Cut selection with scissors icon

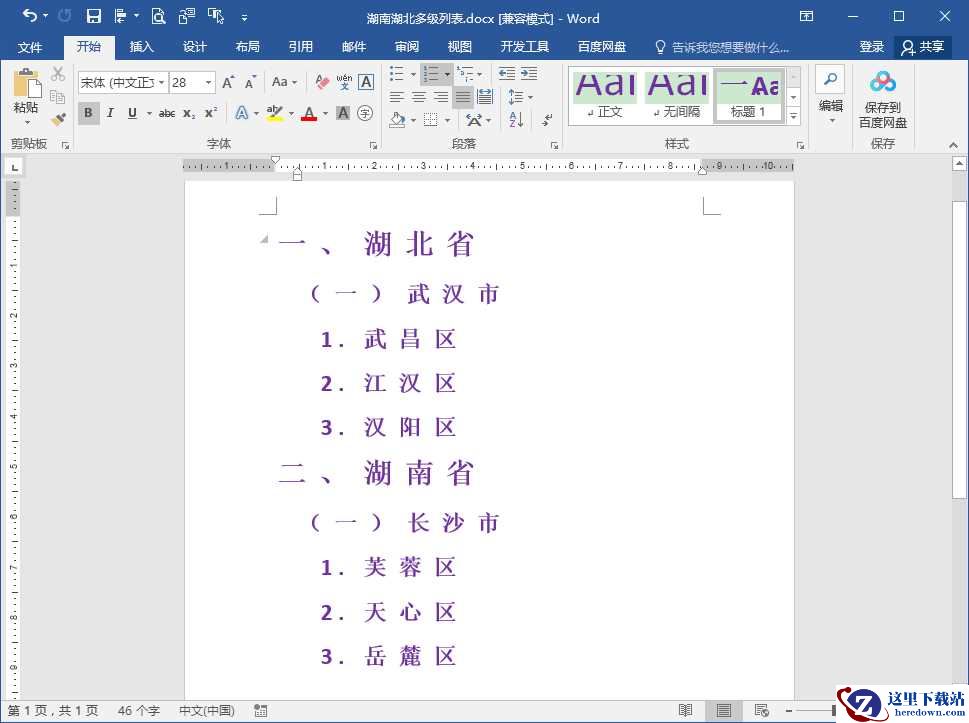pyautogui.click(x=58, y=74)
